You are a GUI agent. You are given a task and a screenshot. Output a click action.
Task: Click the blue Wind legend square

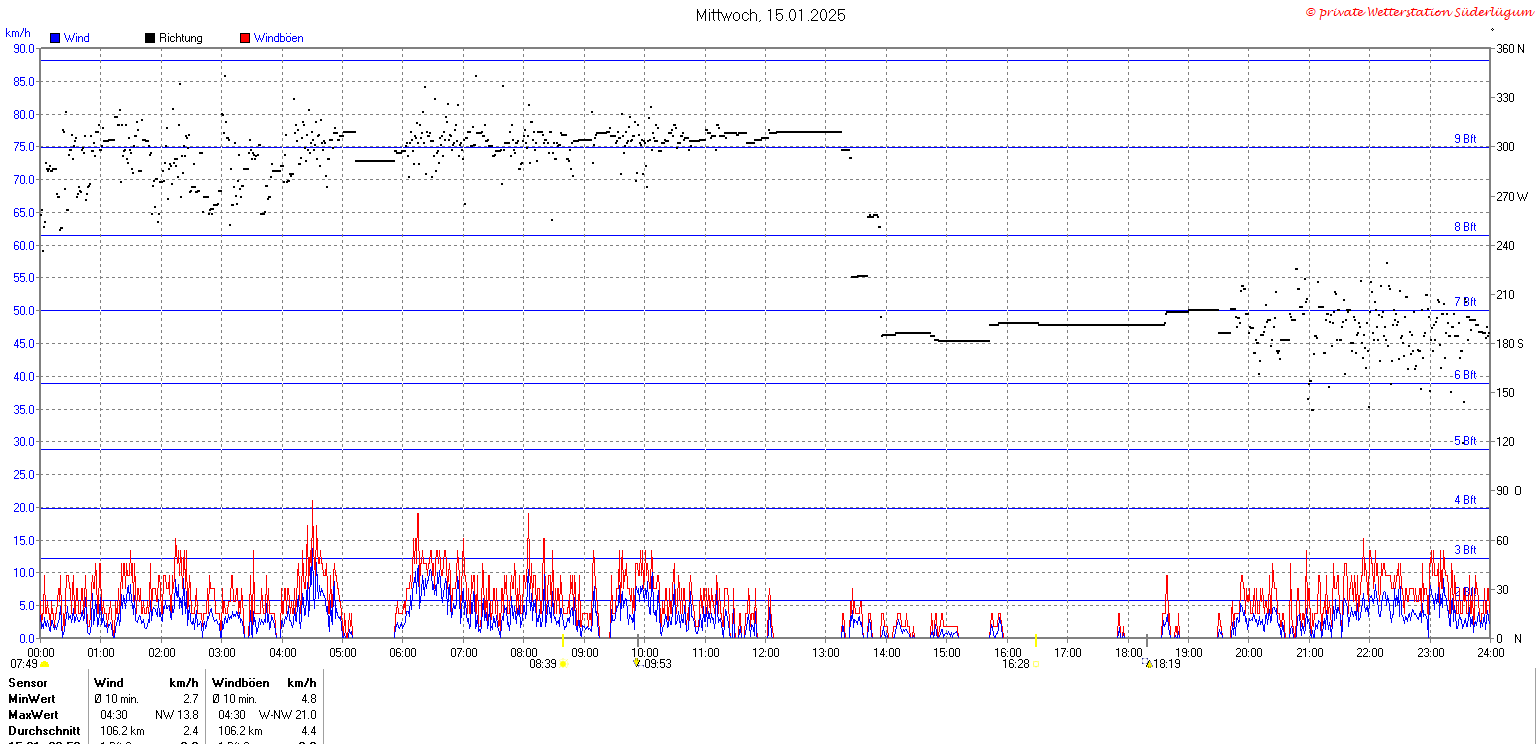pos(55,38)
